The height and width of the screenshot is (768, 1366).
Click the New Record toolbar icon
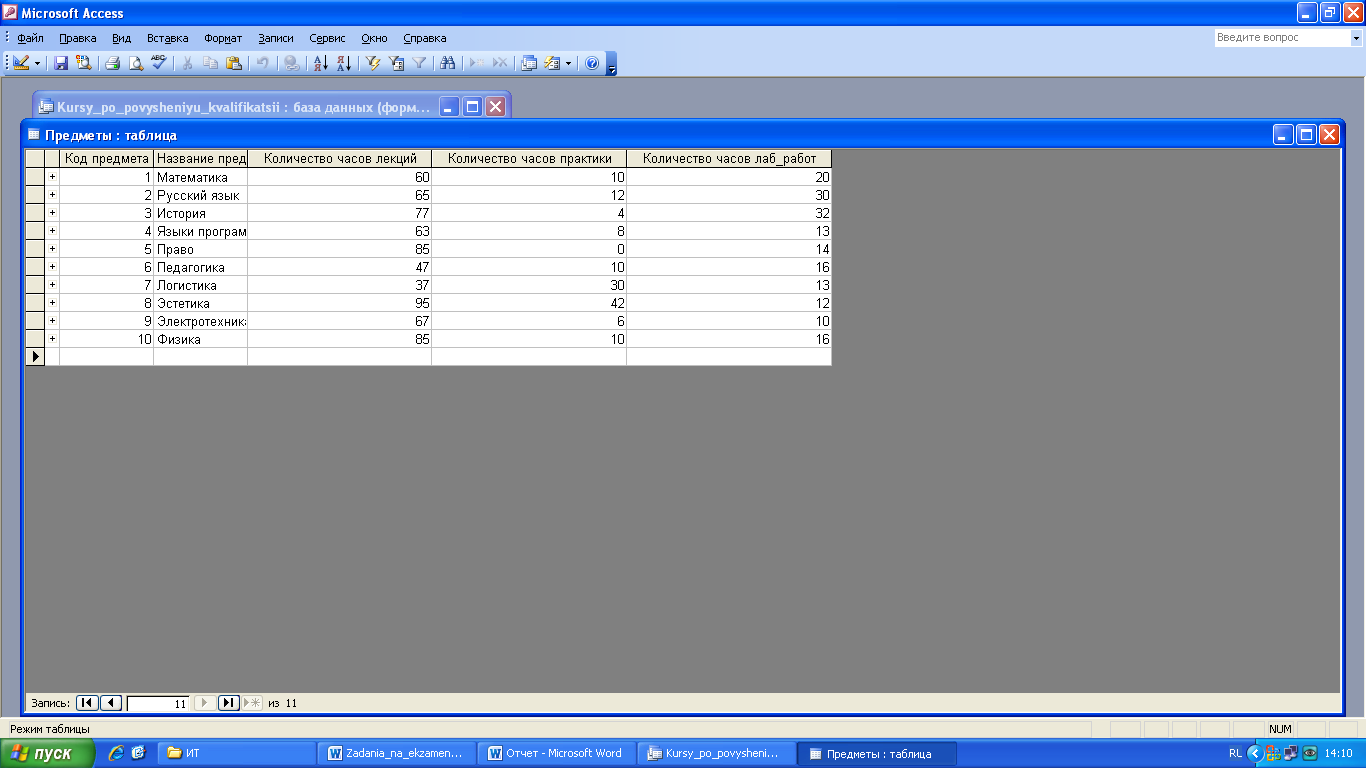[477, 63]
